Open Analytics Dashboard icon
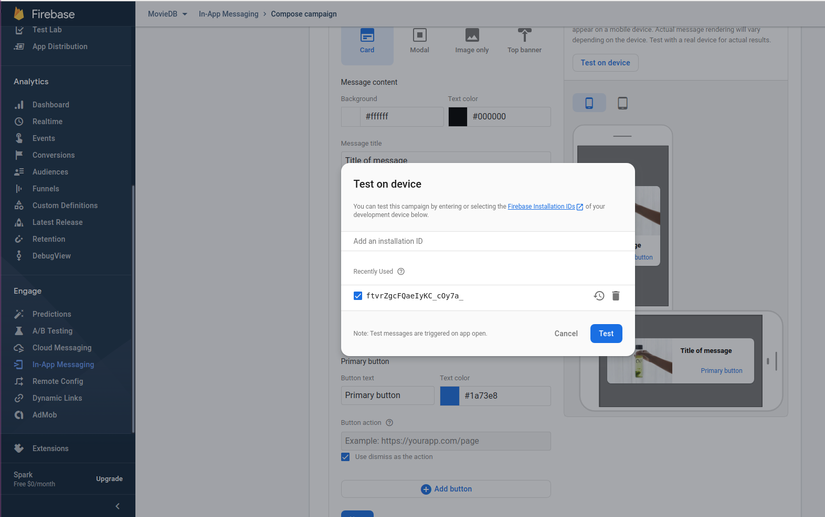 point(19,105)
